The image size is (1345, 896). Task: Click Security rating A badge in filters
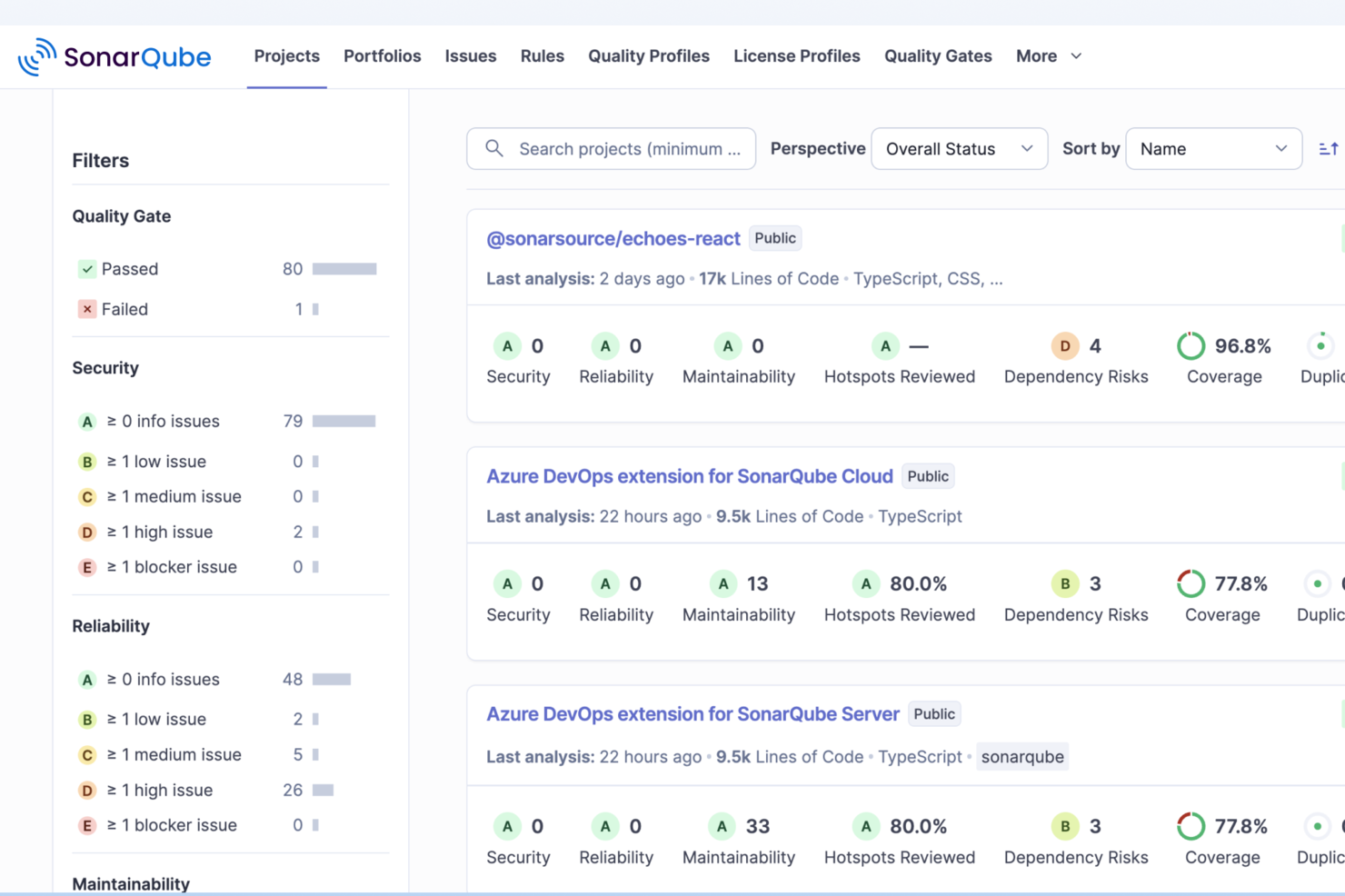(x=87, y=422)
